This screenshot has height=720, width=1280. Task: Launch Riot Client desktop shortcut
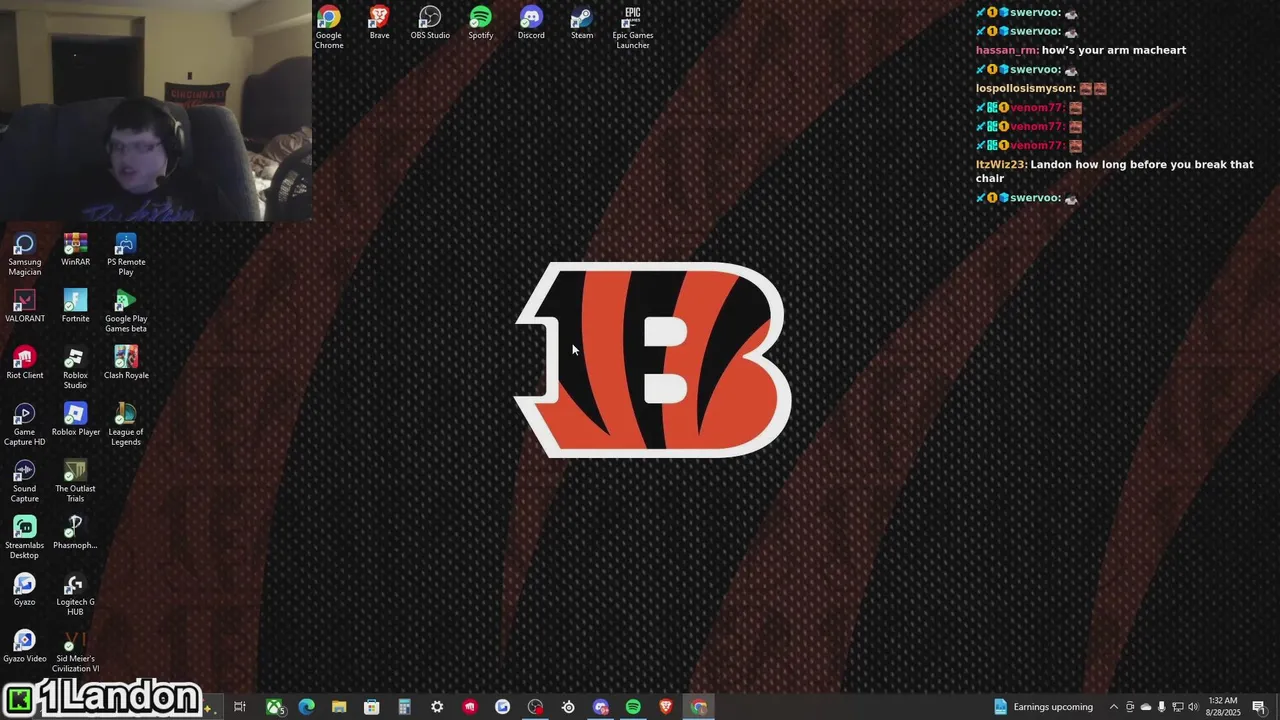(25, 363)
